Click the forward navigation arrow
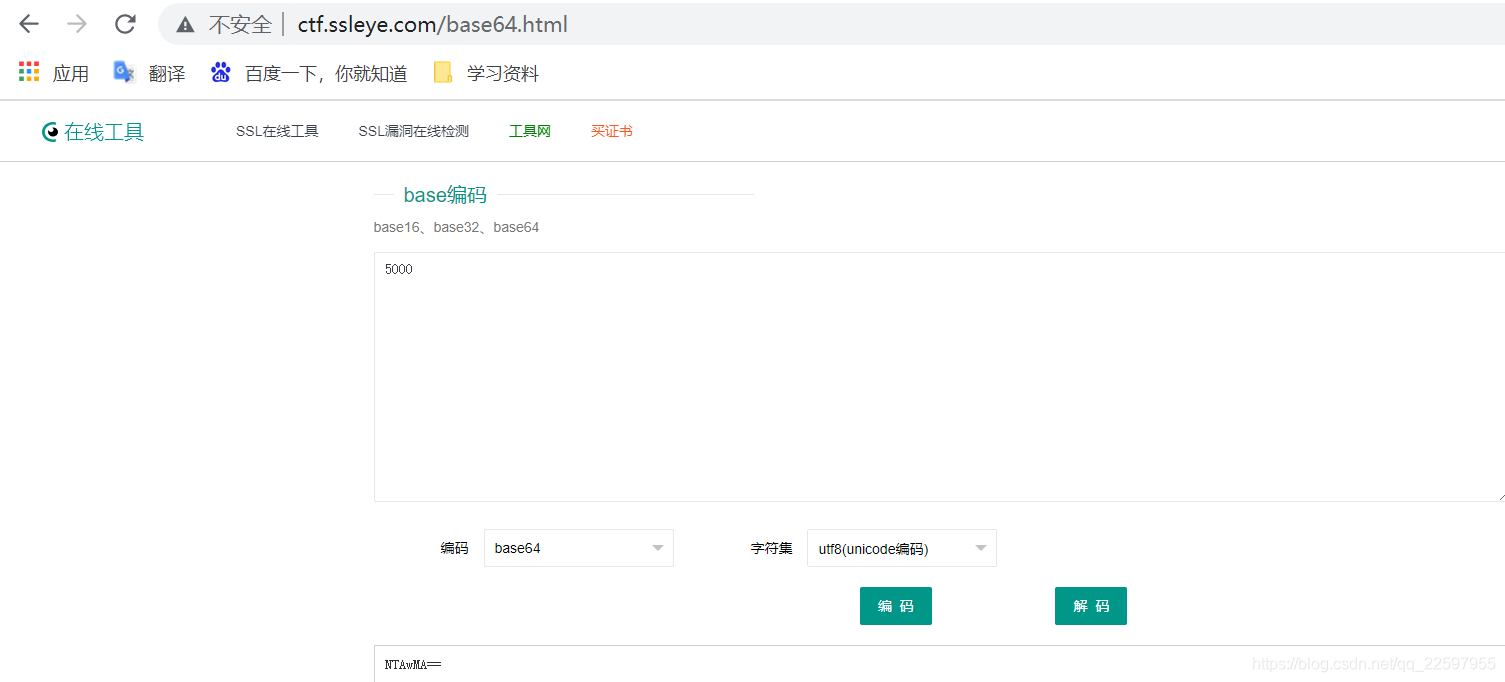 (76, 23)
